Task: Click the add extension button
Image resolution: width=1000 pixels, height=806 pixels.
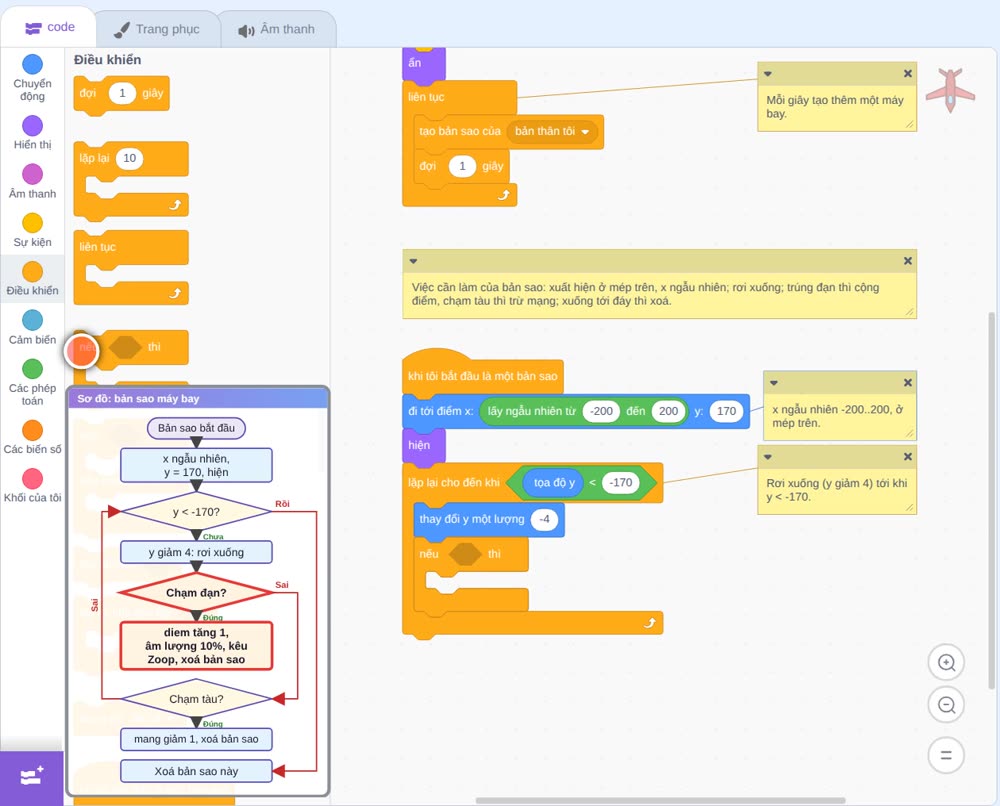Action: pos(32,777)
